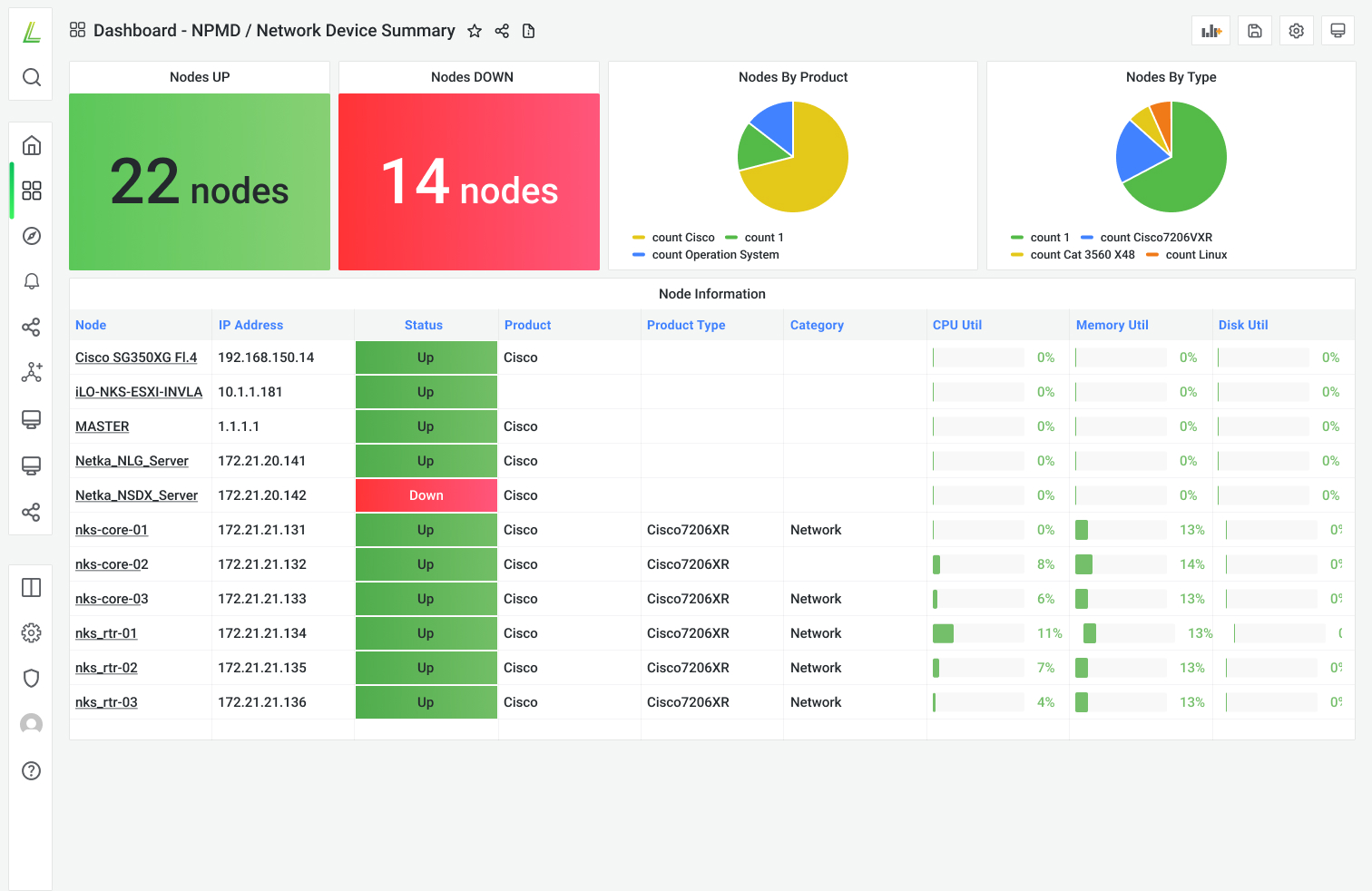The image size is (1372, 891).
Task: Click the search icon in sidebar
Action: [31, 77]
